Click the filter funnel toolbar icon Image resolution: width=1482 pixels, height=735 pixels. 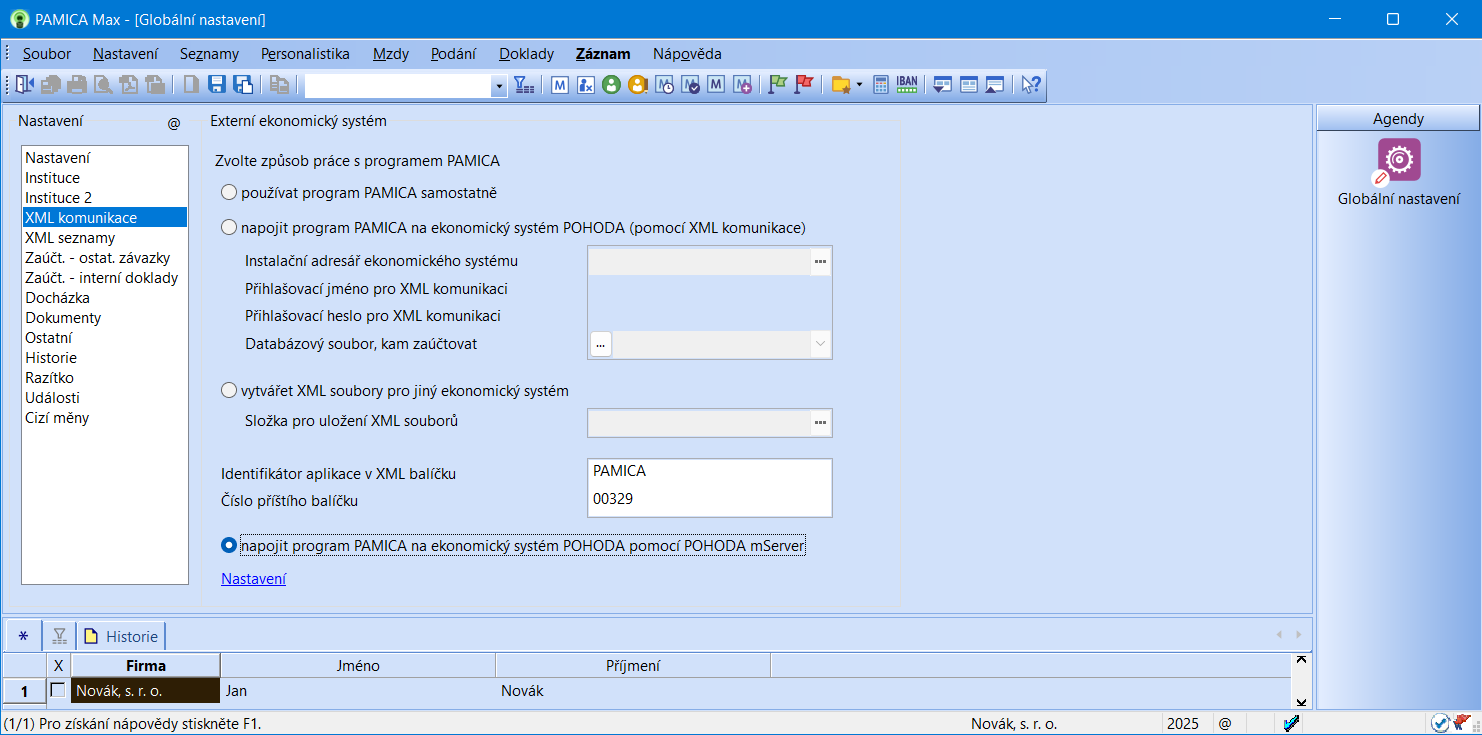[x=525, y=85]
